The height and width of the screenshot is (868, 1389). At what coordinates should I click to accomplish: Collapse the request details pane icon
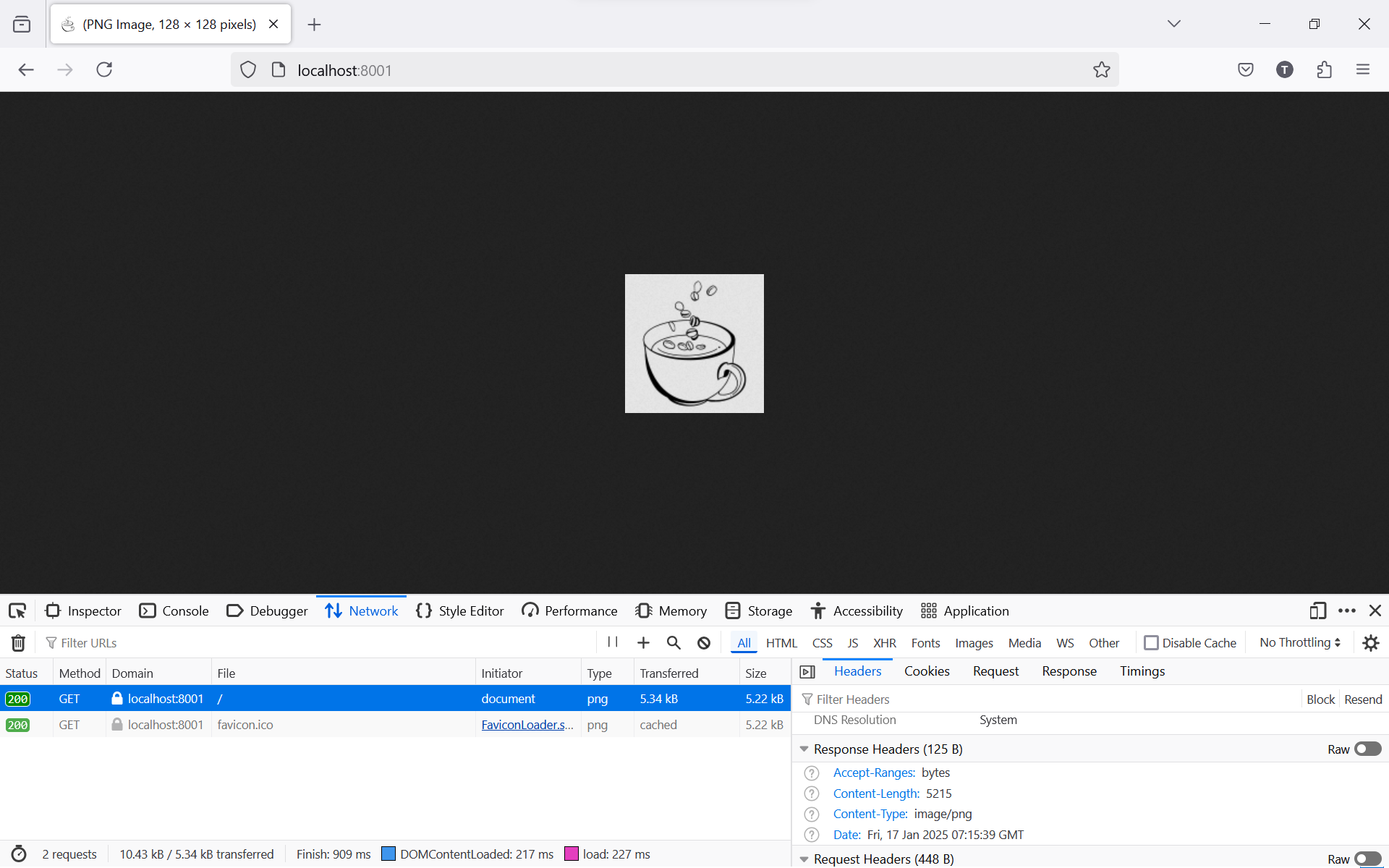coord(807,672)
